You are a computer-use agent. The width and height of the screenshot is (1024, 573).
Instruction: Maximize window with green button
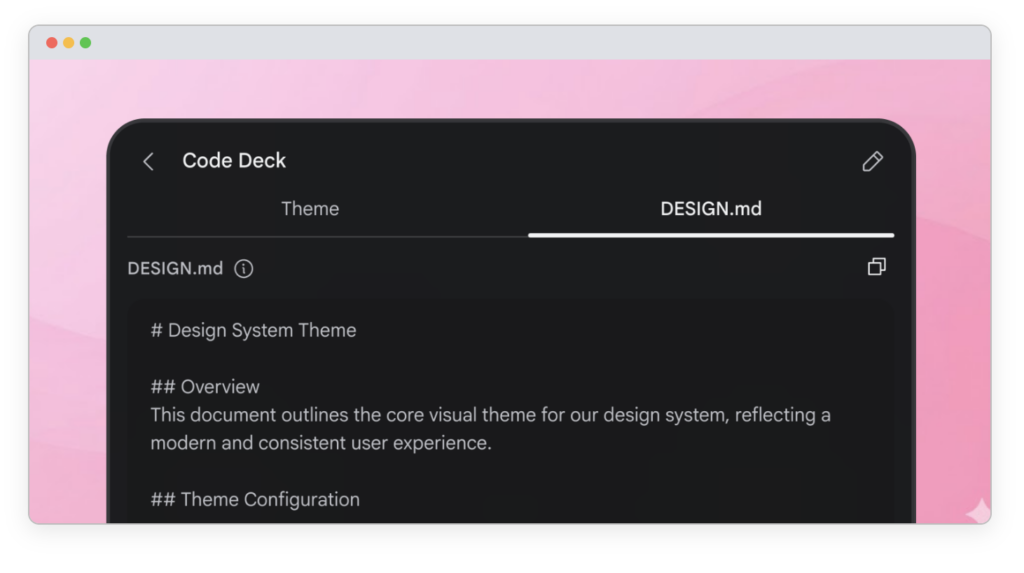(x=86, y=43)
